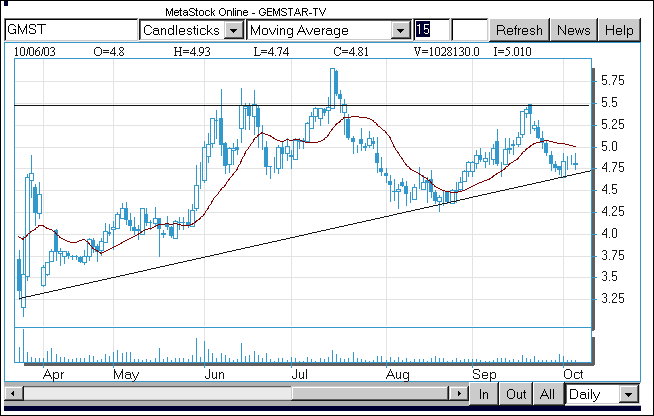Click the 5.5 price axis label
Viewport: 654px width, 416px height.
tap(609, 103)
